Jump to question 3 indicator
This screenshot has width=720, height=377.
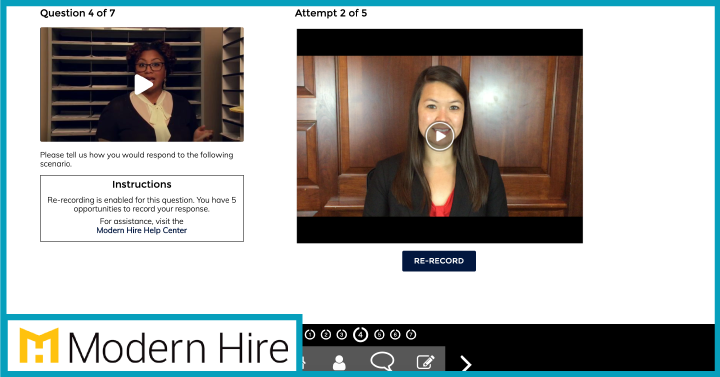(x=342, y=335)
